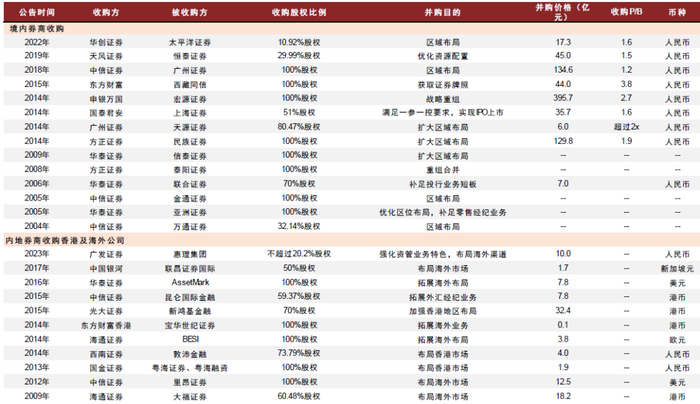
Task: Click the 超过2x P/B value
Action: (x=626, y=127)
